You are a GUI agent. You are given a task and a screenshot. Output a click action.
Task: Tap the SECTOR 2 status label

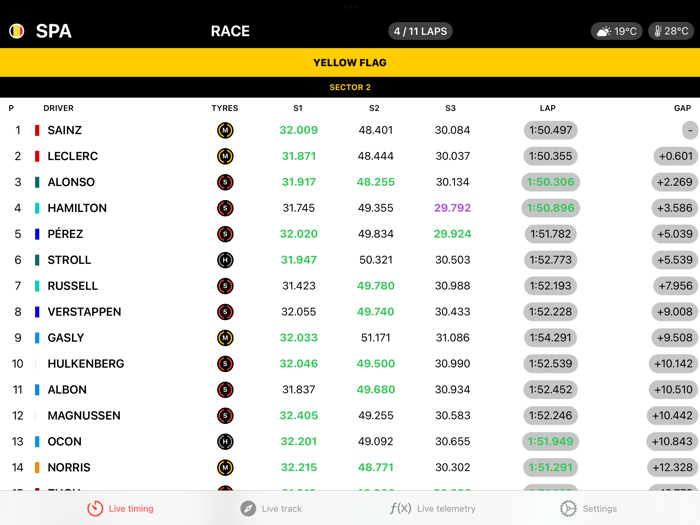click(350, 88)
